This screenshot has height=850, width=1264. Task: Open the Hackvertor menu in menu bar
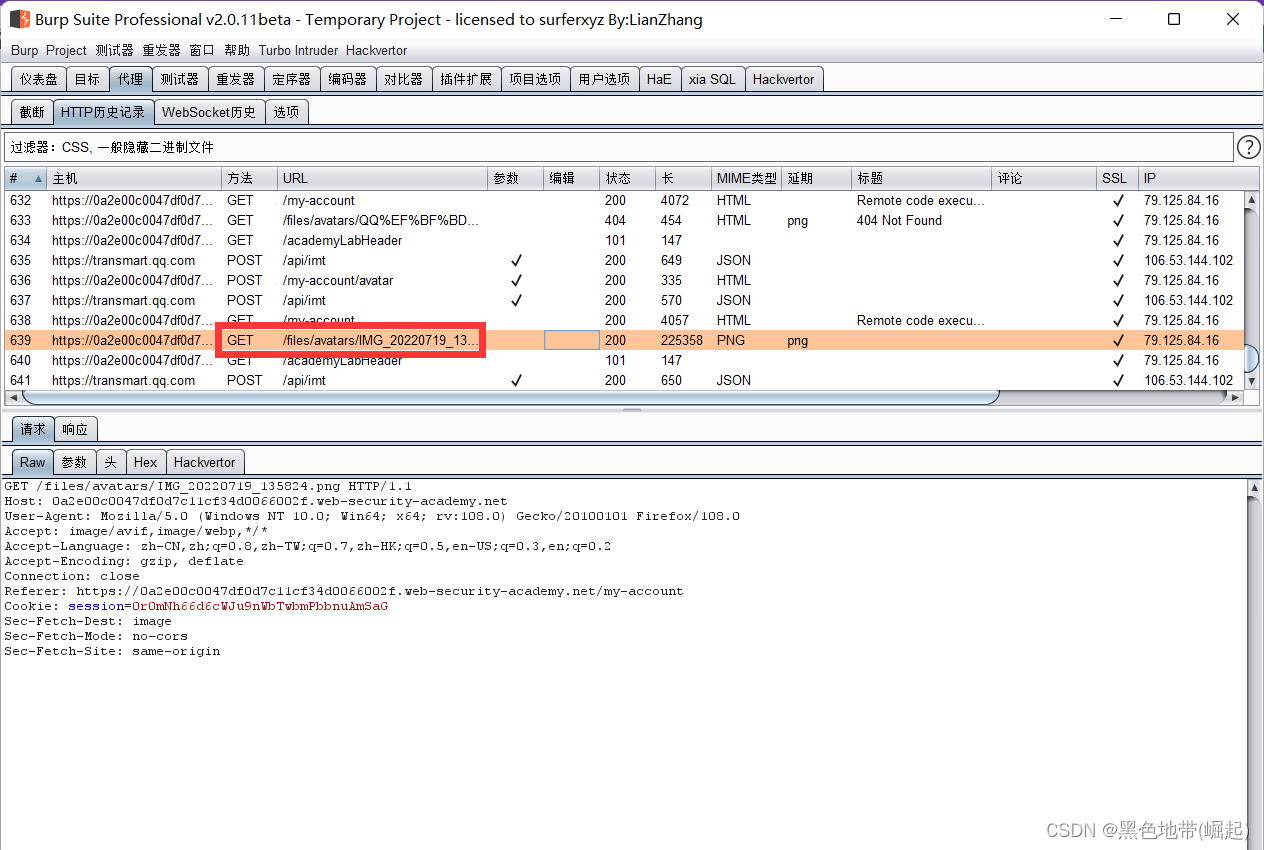point(377,50)
